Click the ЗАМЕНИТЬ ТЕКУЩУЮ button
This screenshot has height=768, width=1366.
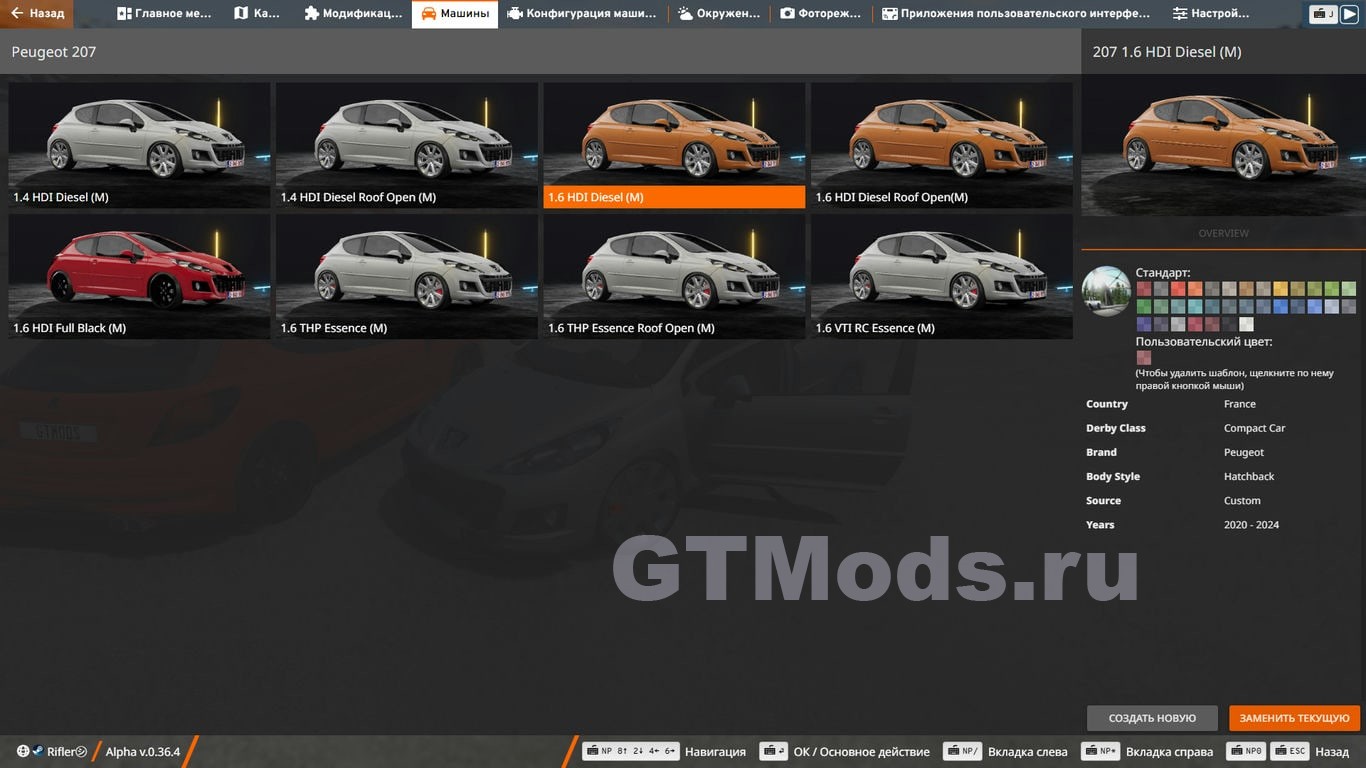pyautogui.click(x=1294, y=718)
